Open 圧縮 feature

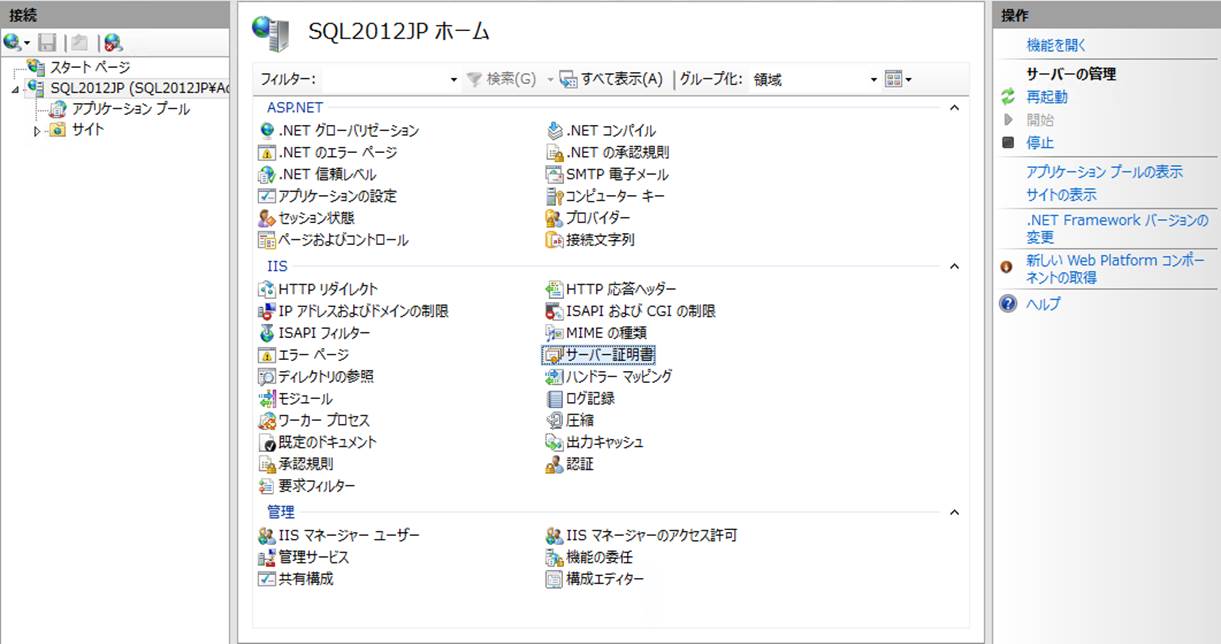pos(570,421)
